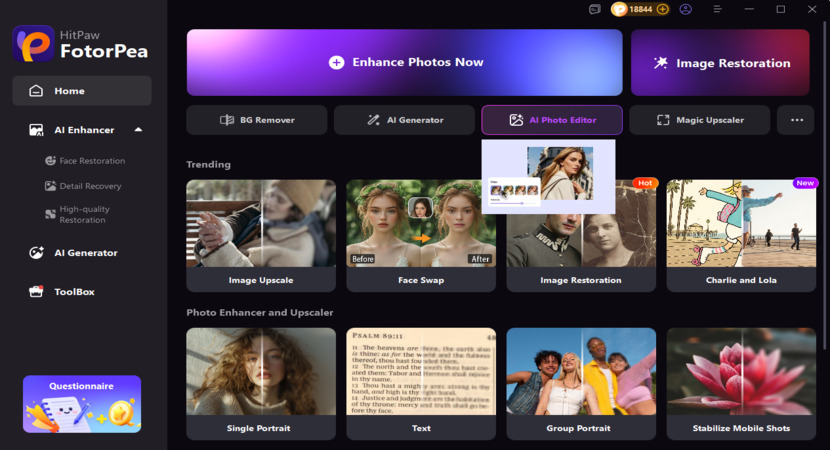The image size is (830, 450).
Task: Open the Stabilize Mobile Shots card
Action: pos(741,384)
